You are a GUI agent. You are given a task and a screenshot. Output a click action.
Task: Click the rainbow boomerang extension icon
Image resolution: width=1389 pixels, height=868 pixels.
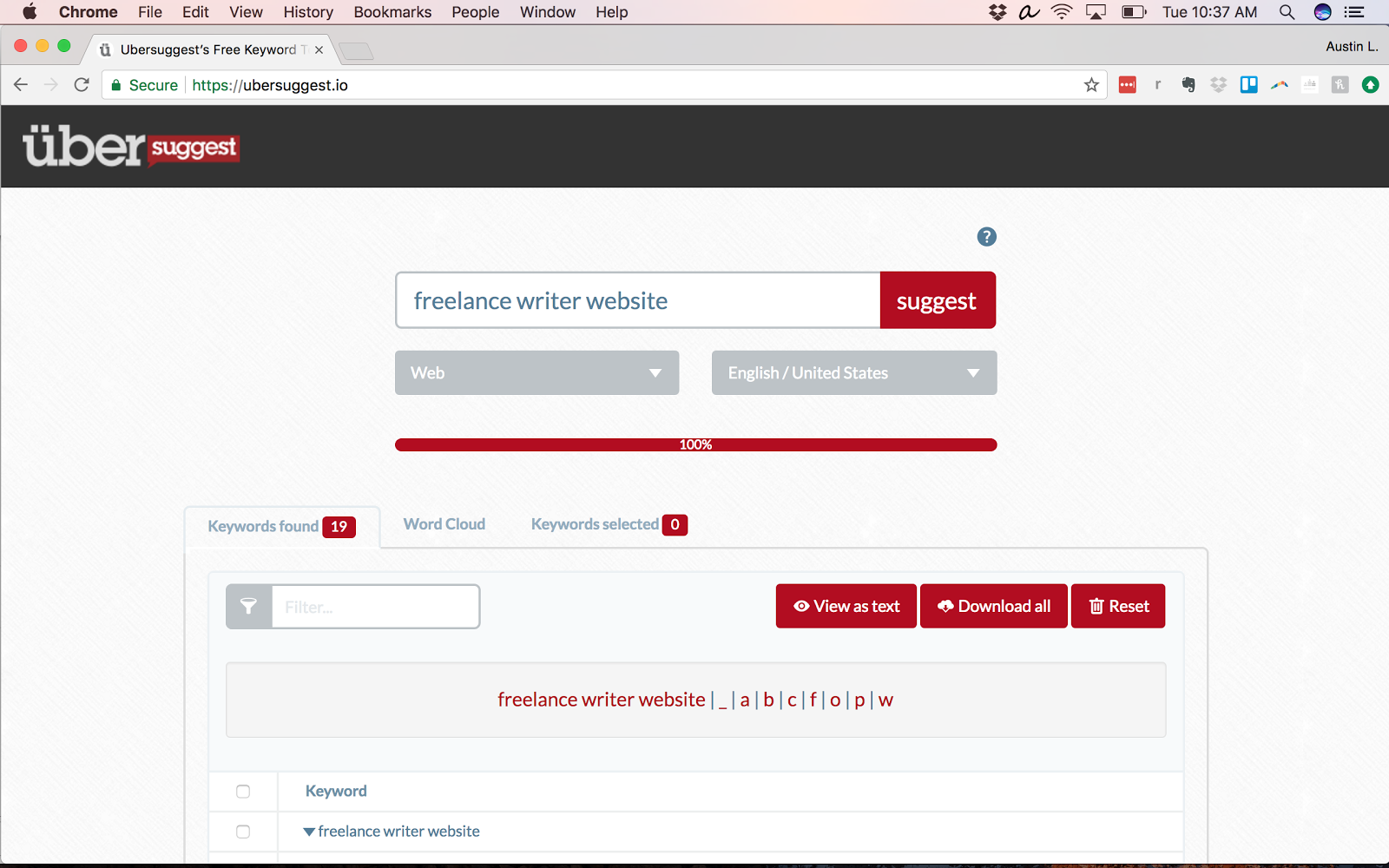point(1280,84)
